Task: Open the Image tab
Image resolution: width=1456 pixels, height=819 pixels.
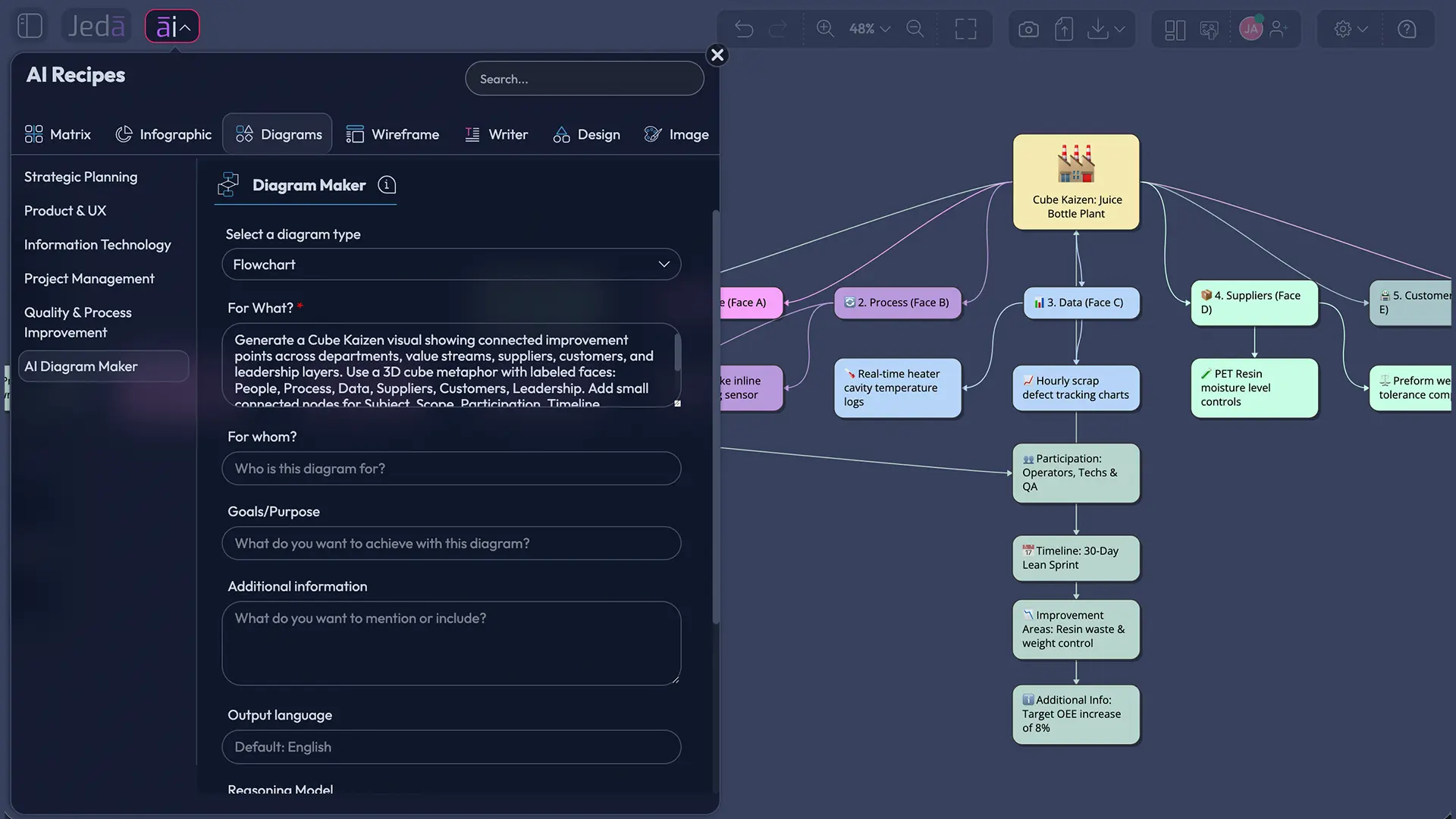Action: [x=676, y=134]
